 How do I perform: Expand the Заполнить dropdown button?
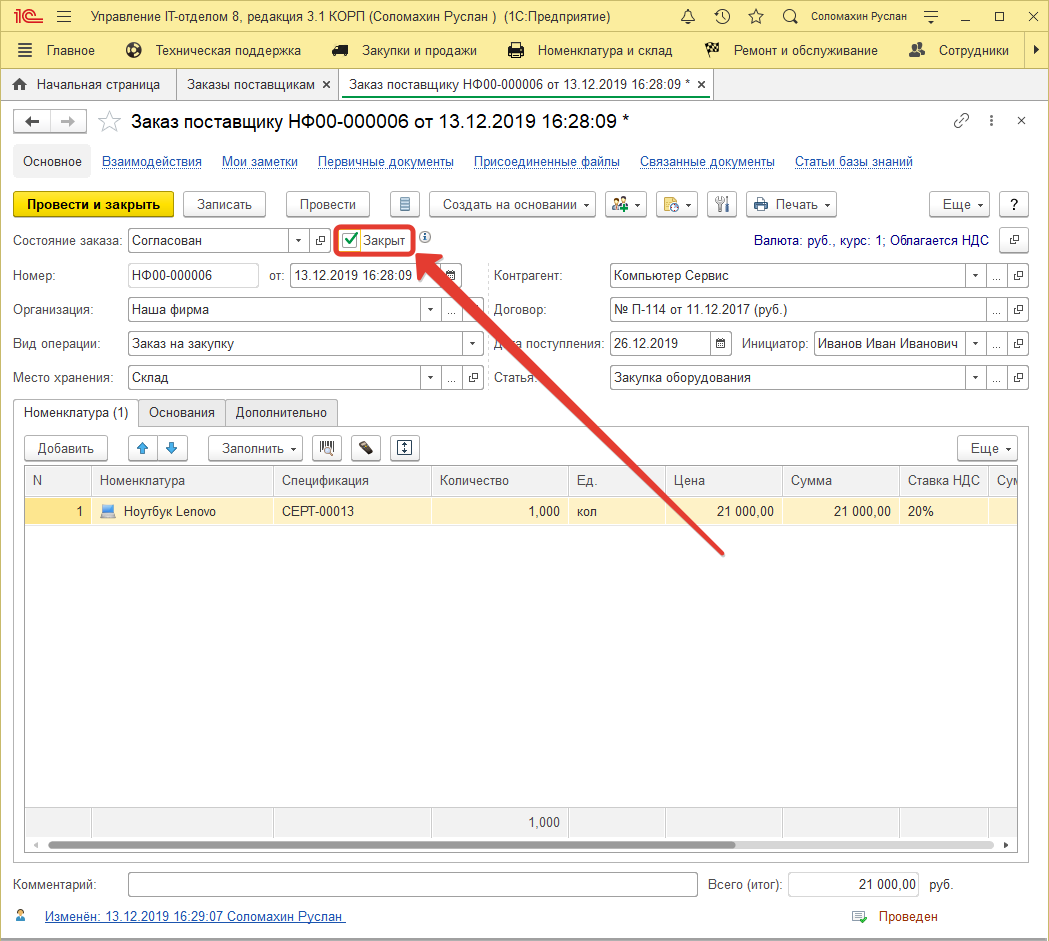tap(255, 448)
